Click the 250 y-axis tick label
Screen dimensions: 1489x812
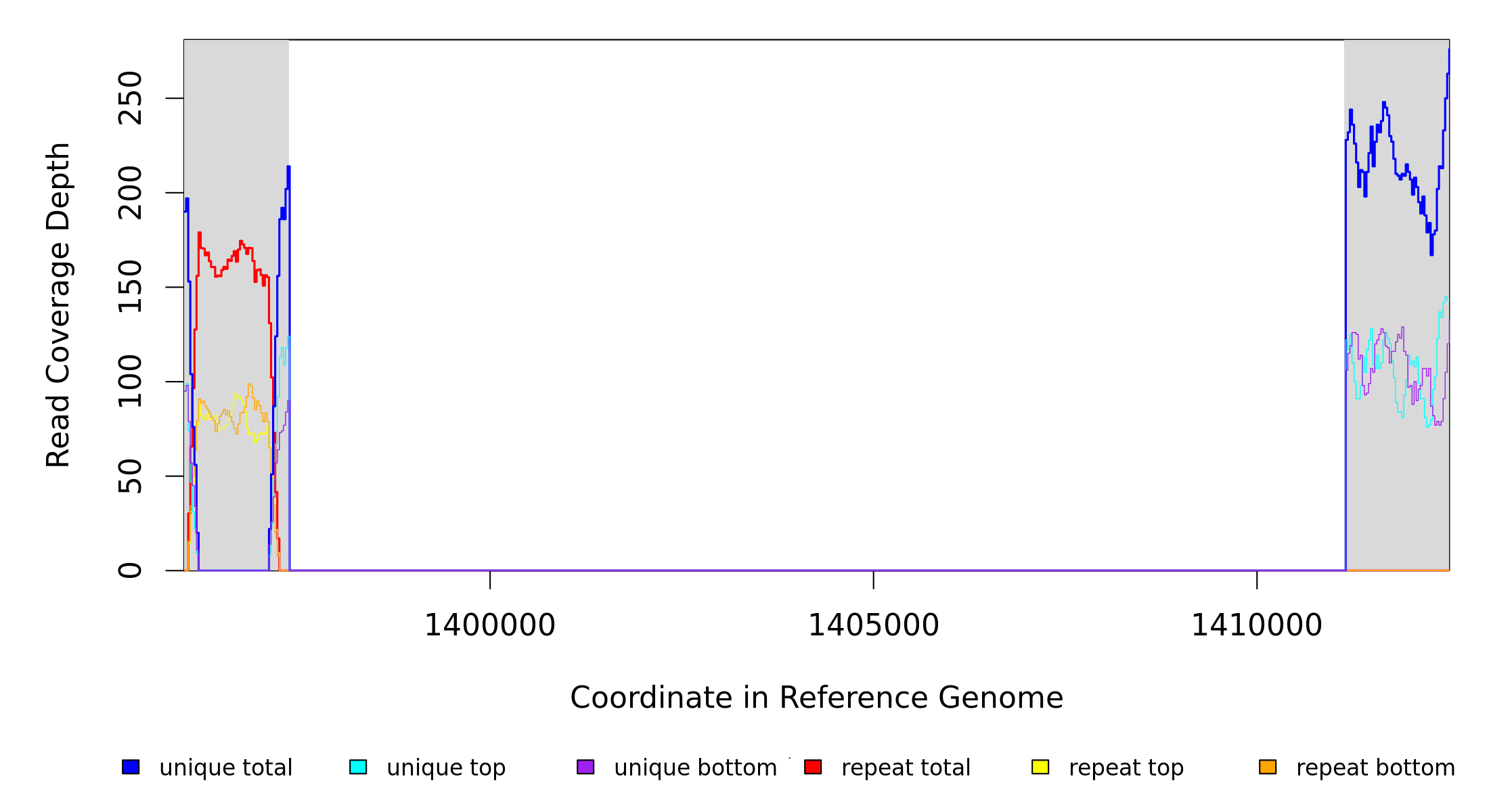pyautogui.click(x=130, y=98)
